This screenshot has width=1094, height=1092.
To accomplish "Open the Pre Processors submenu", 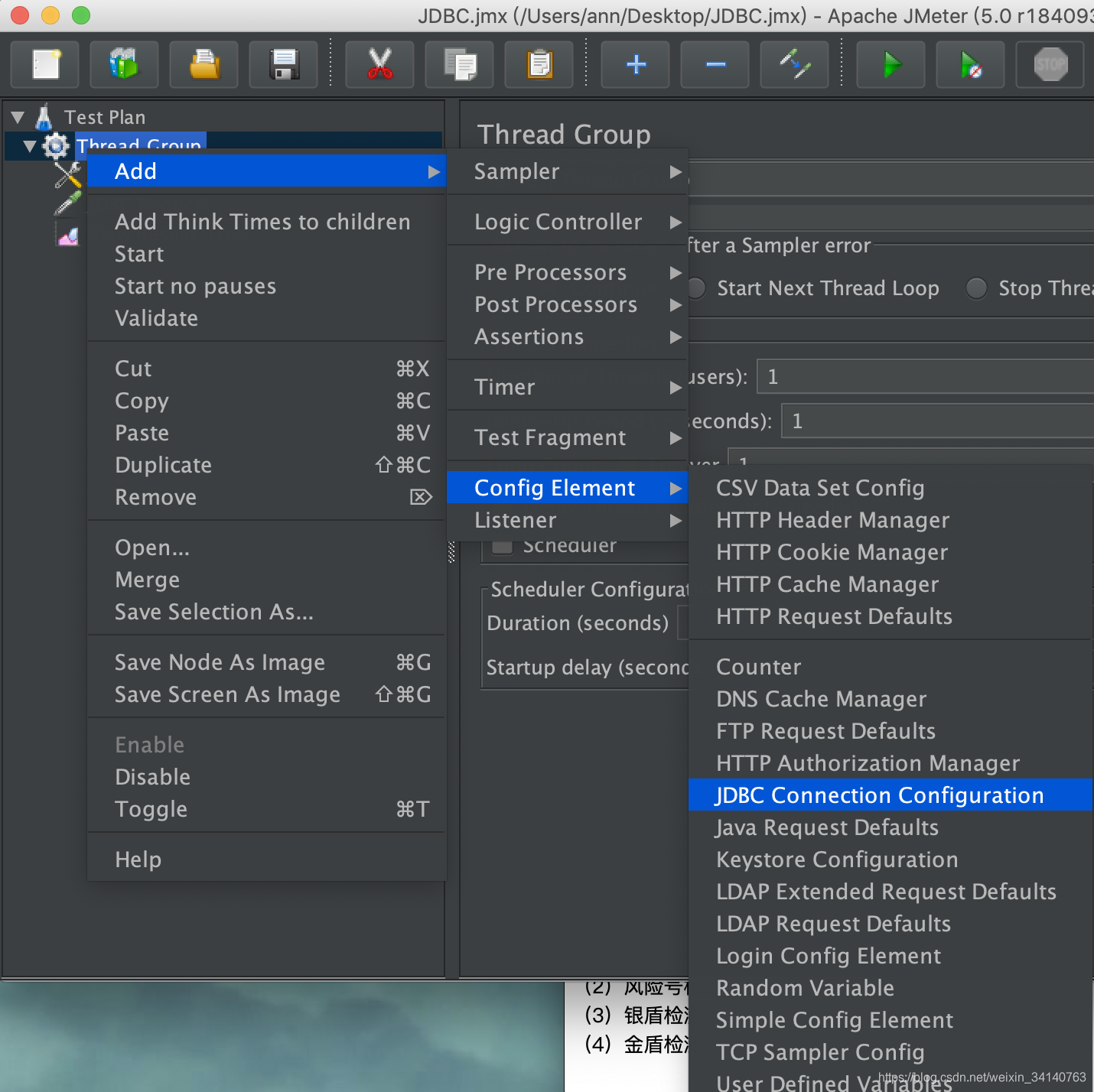I will (x=568, y=272).
